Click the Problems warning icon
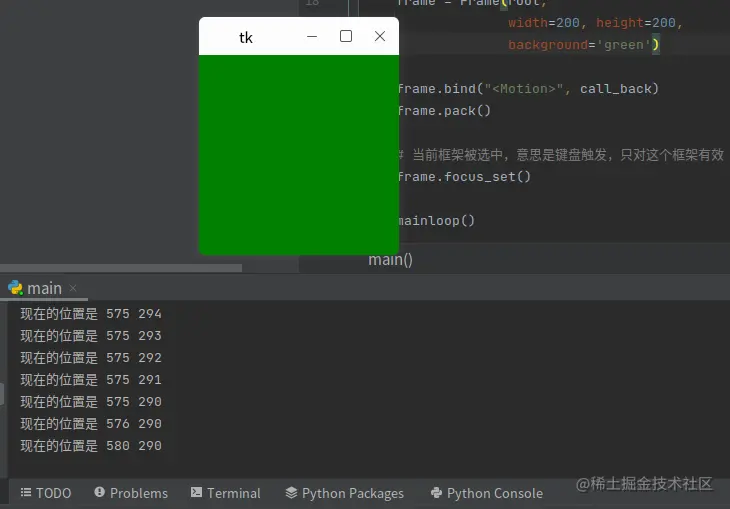 pyautogui.click(x=99, y=492)
